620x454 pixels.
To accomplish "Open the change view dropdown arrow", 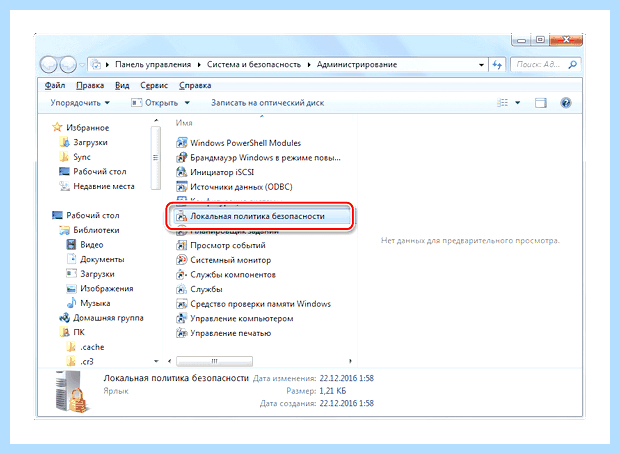I will click(518, 103).
